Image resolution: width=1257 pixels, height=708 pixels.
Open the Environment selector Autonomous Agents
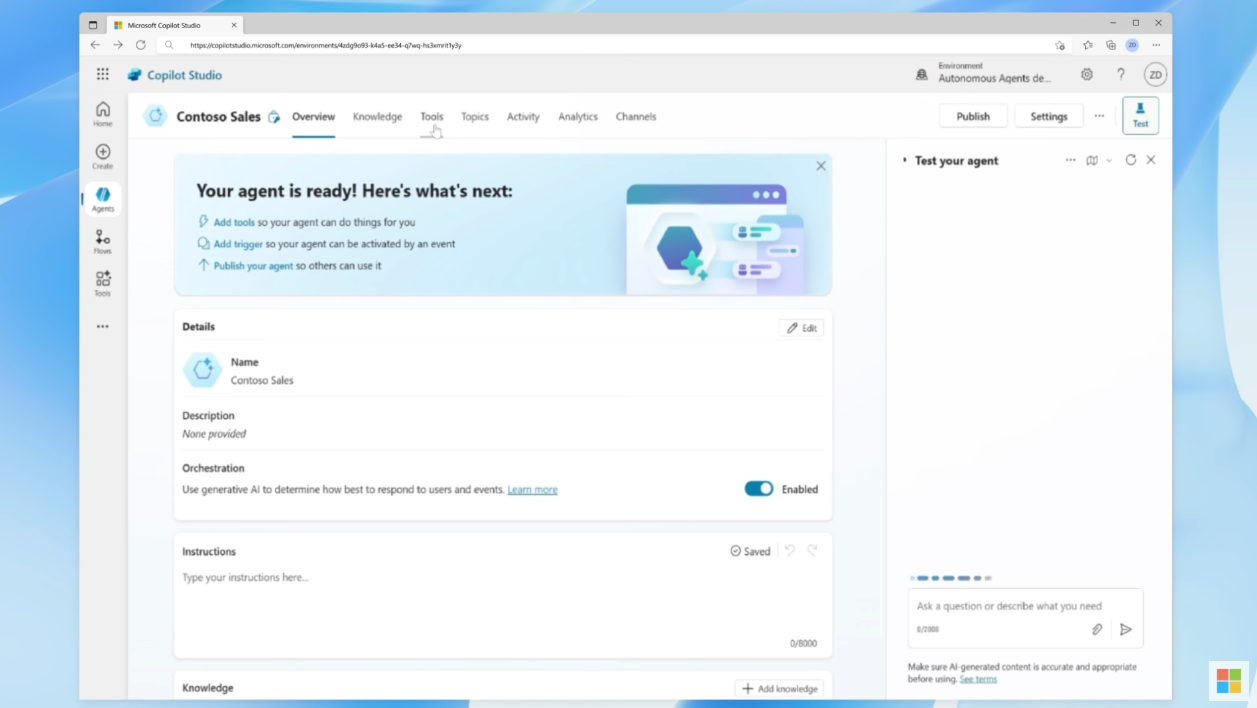[994, 72]
